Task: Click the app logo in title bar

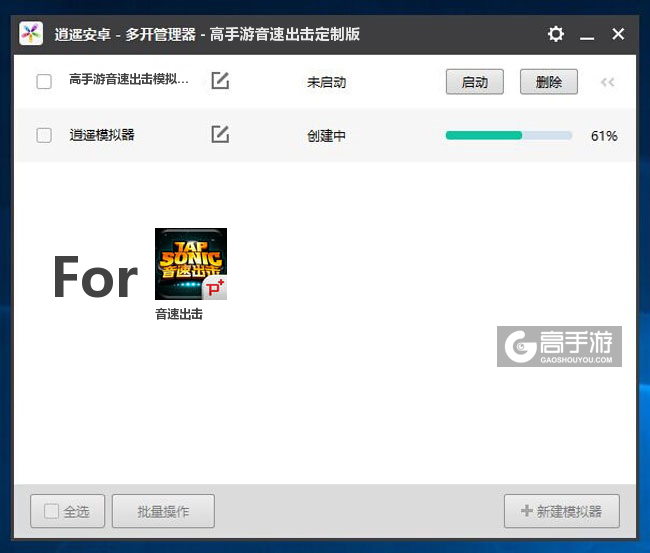Action: pos(31,34)
